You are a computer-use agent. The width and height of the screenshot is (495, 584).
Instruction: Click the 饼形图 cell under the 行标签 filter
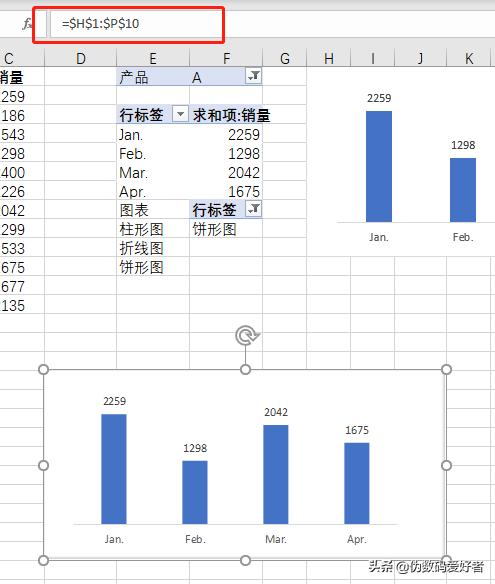[x=226, y=229]
